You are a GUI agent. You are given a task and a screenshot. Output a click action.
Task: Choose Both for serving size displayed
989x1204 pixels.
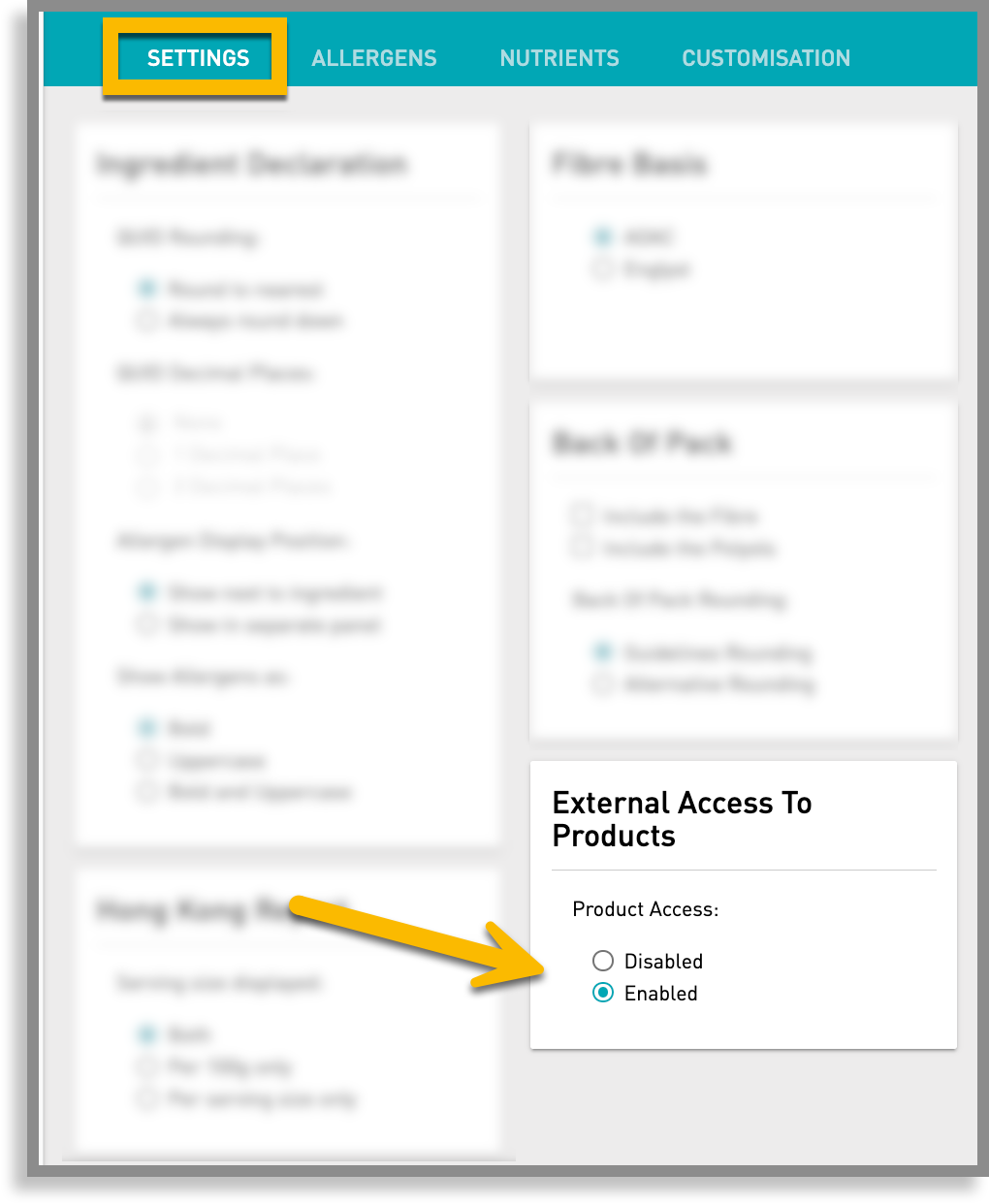coord(146,1034)
